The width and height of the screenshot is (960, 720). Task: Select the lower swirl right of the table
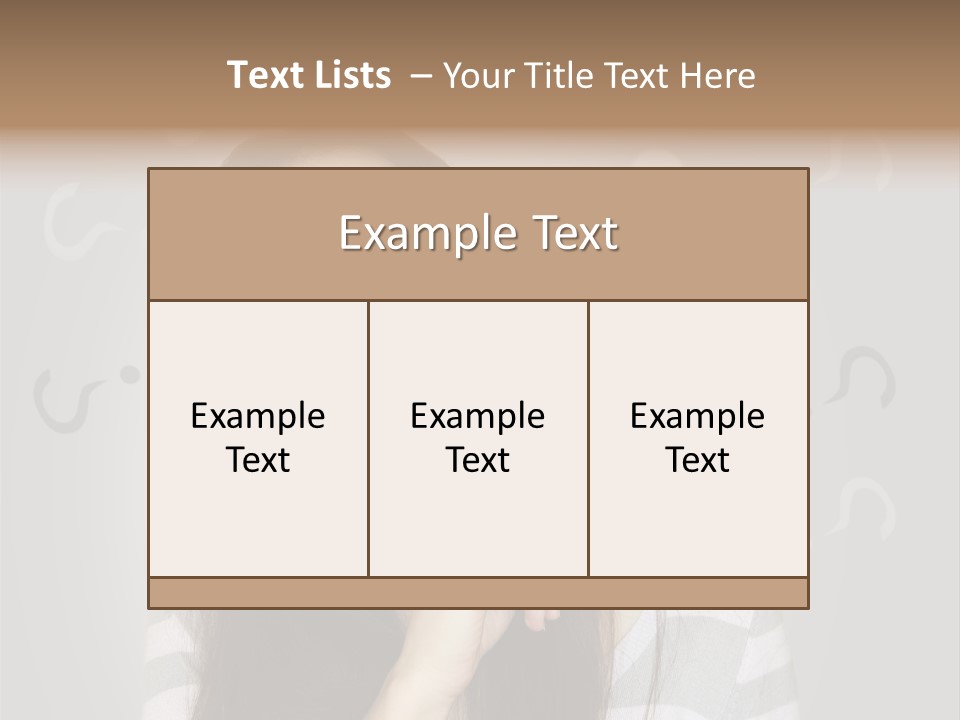(863, 506)
